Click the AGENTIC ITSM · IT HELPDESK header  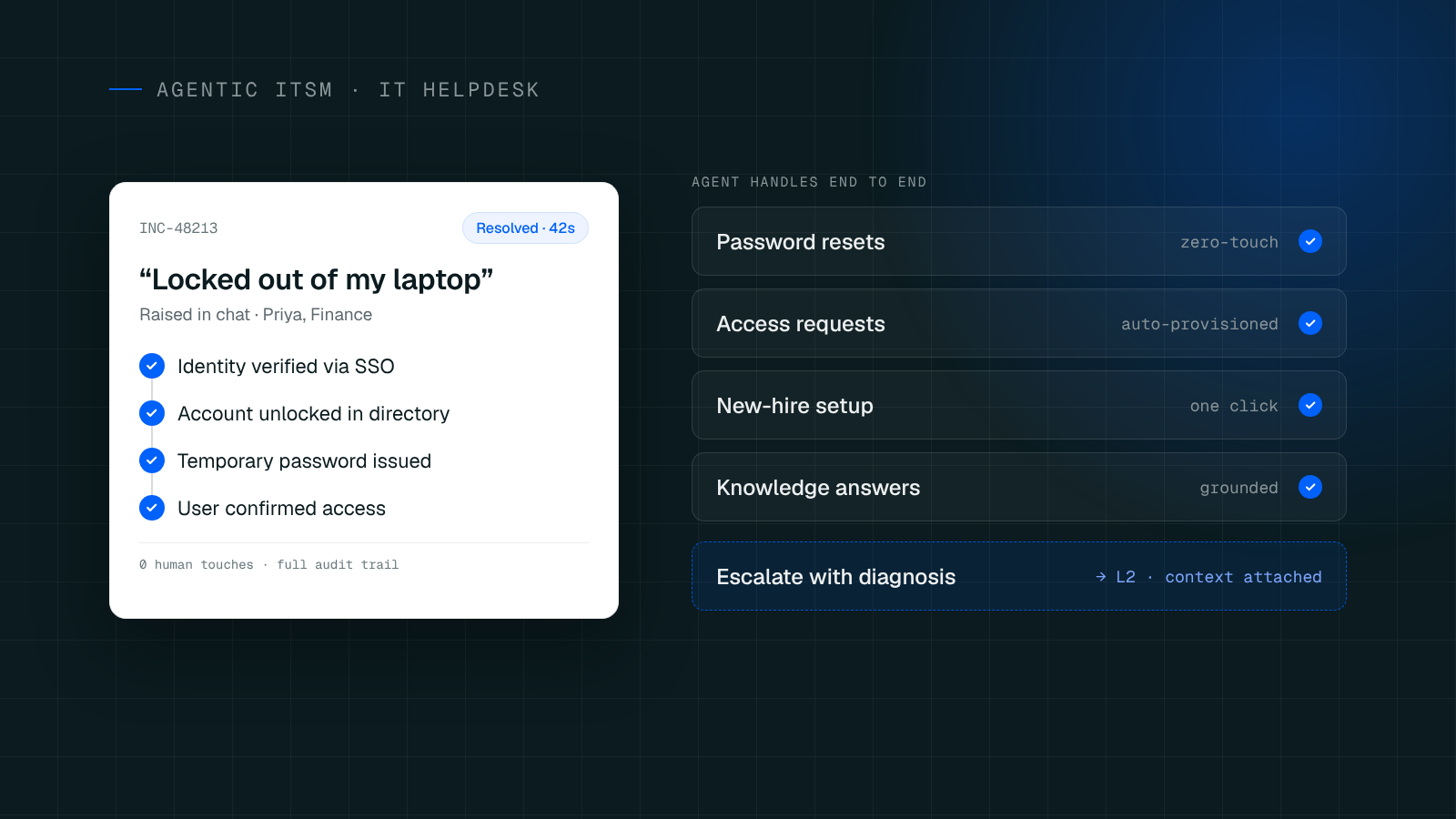click(348, 90)
